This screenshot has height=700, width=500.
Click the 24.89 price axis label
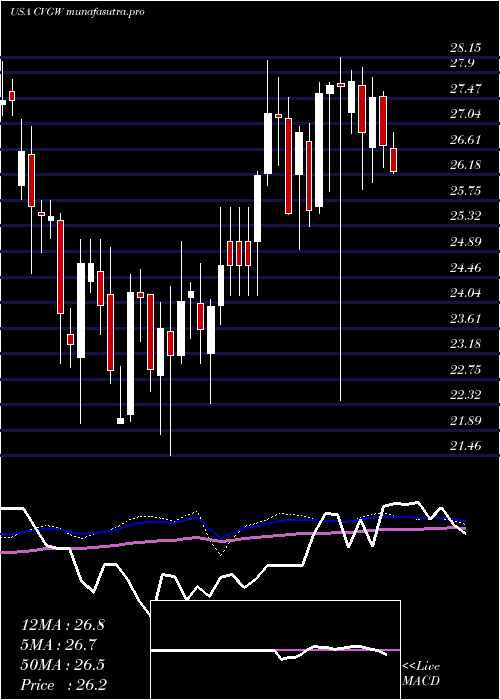point(466,242)
